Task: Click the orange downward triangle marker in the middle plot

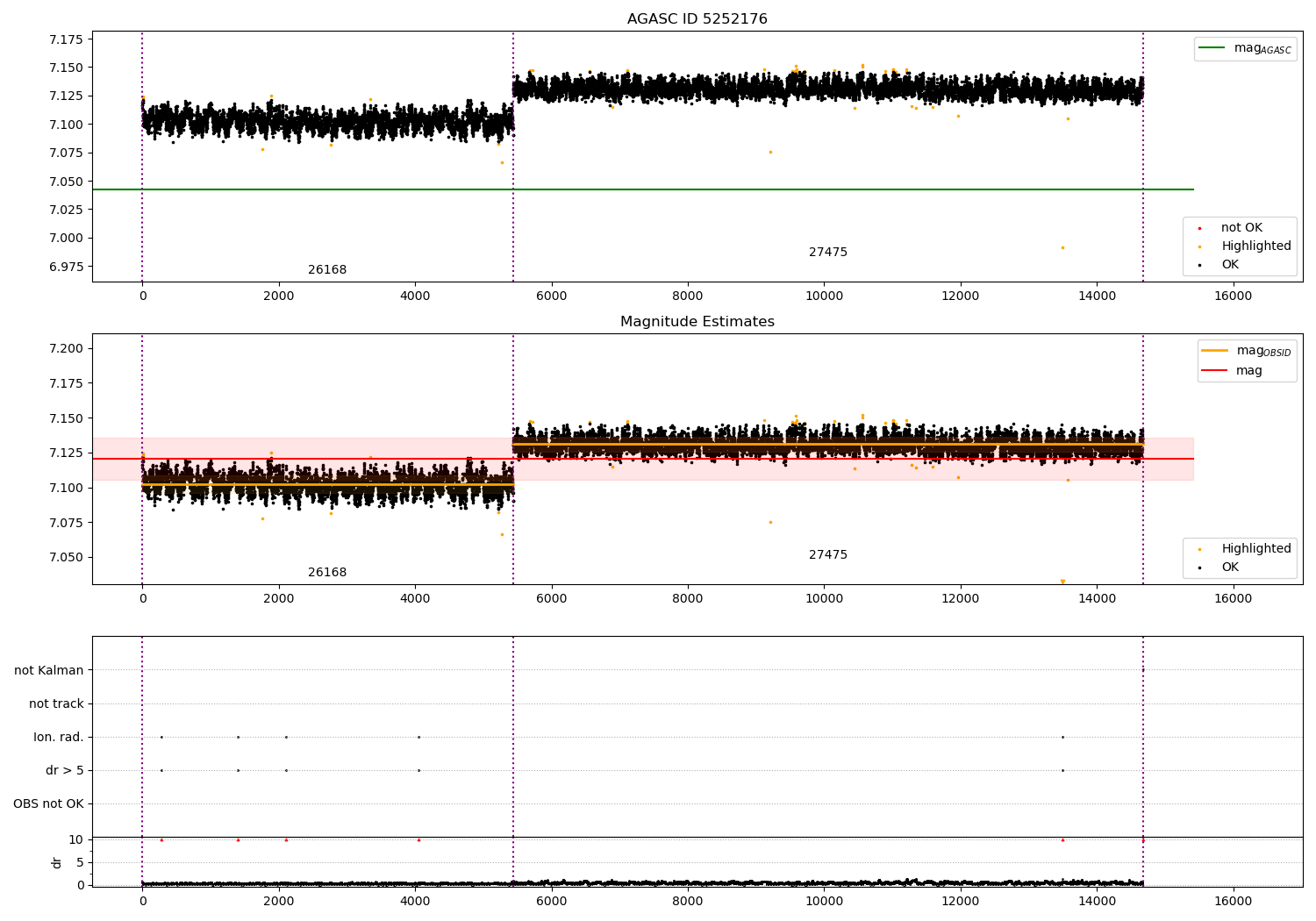Action: click(1062, 582)
